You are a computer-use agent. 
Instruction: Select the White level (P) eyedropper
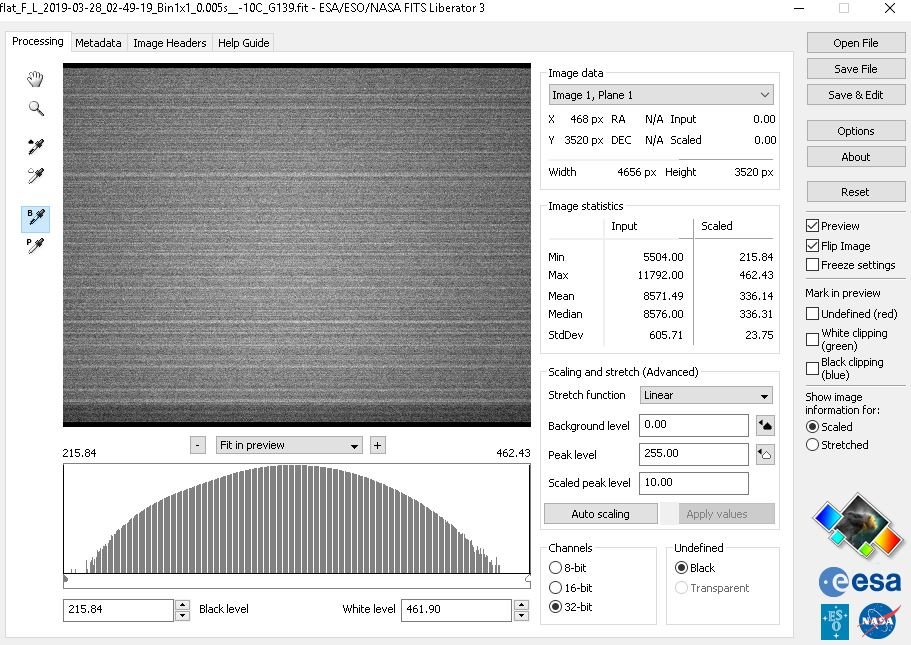pyautogui.click(x=35, y=245)
